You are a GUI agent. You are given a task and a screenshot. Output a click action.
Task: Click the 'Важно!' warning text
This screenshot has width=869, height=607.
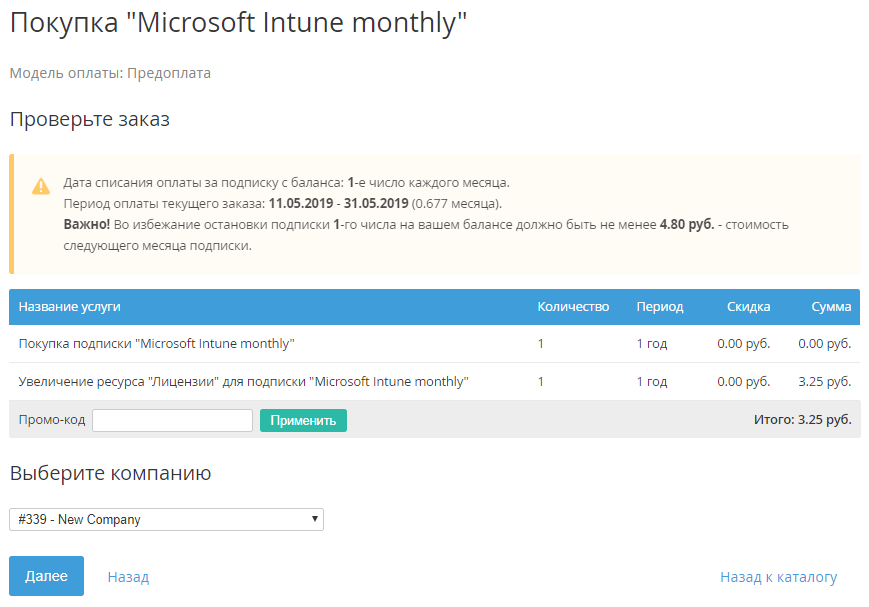(86, 225)
